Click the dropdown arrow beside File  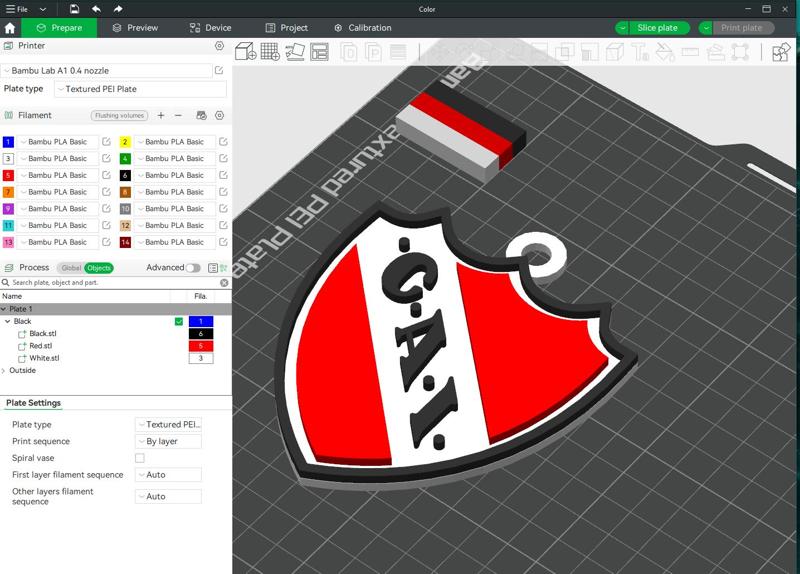pyautogui.click(x=43, y=9)
